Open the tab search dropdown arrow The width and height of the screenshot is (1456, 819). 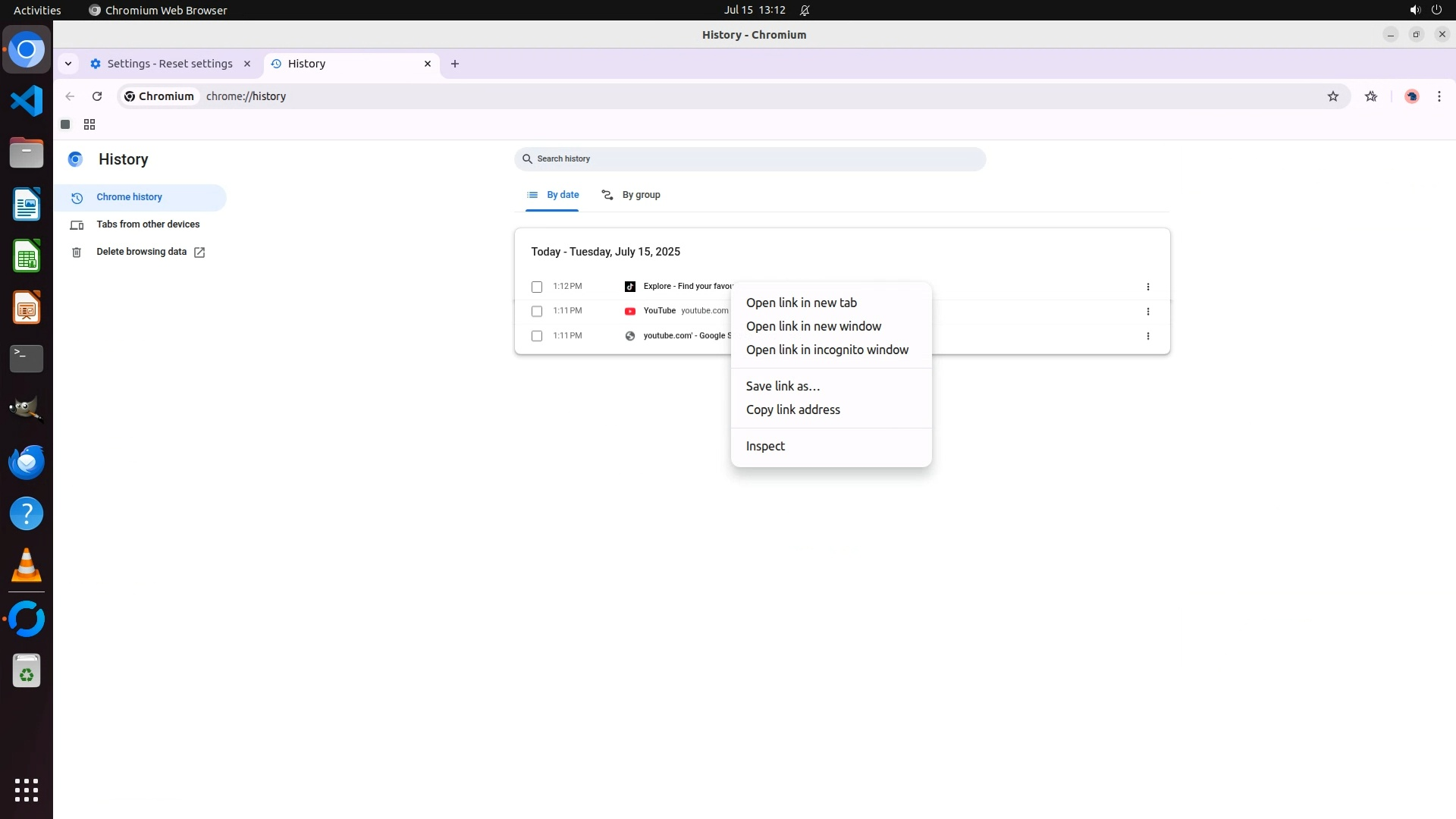tap(68, 64)
